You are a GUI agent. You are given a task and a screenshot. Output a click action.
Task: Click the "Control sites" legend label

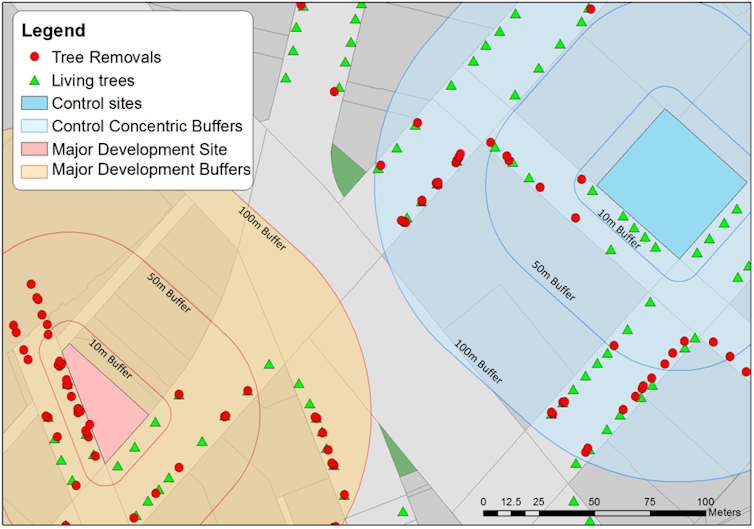tap(97, 103)
